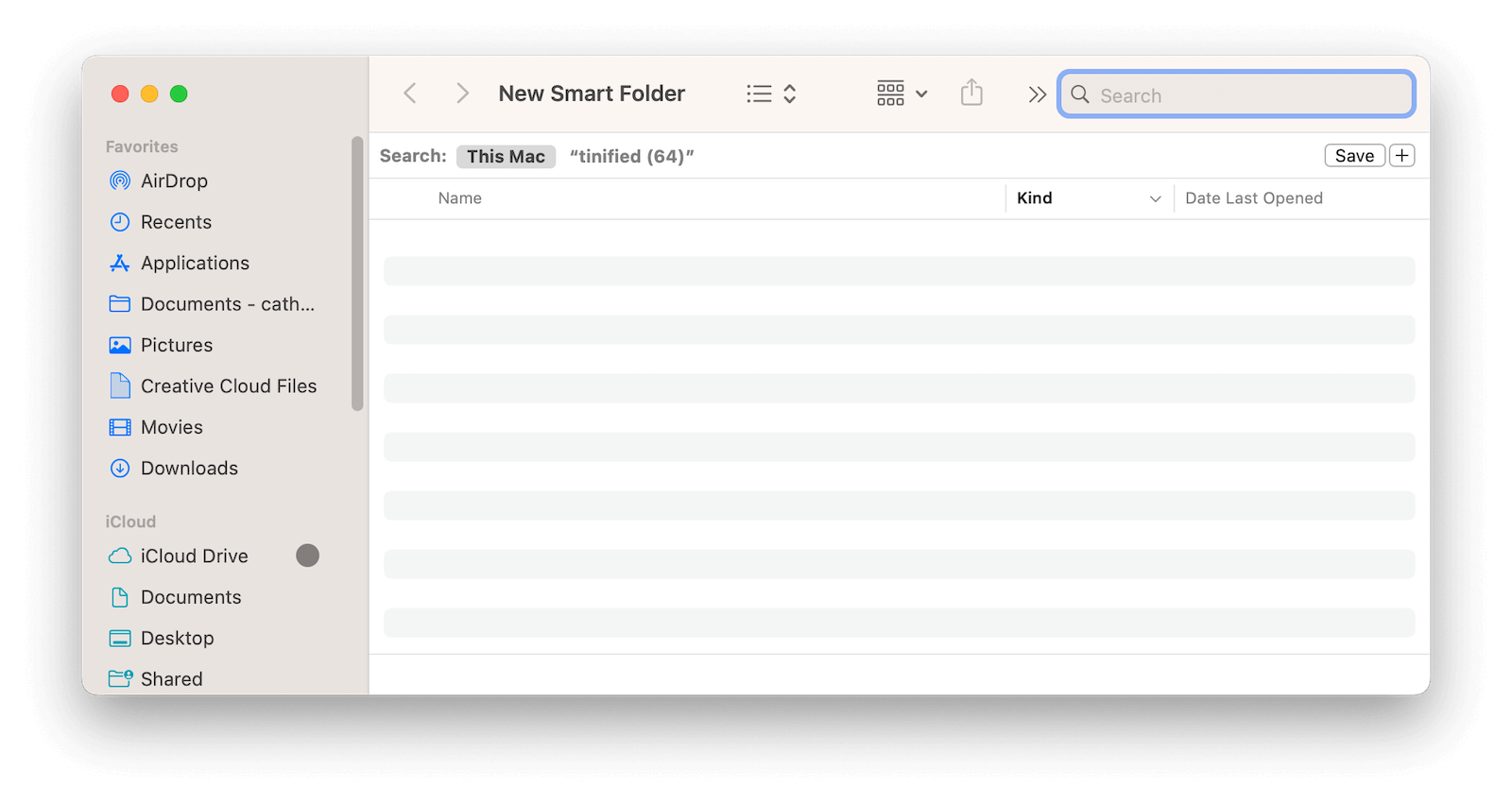Add a search criterion with plus
The width and height of the screenshot is (1512, 803).
click(1402, 156)
